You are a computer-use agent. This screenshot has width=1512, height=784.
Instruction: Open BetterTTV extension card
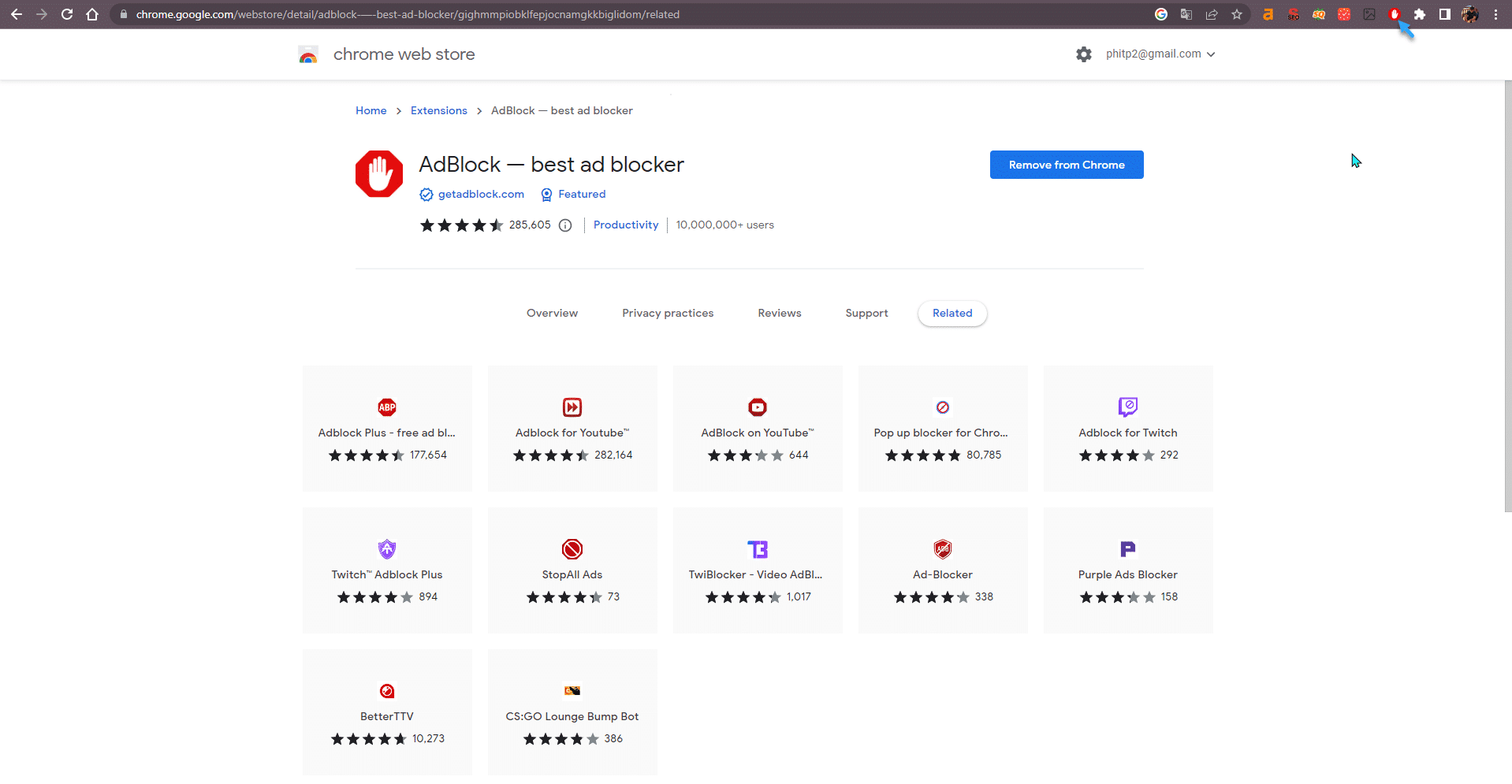click(x=387, y=712)
